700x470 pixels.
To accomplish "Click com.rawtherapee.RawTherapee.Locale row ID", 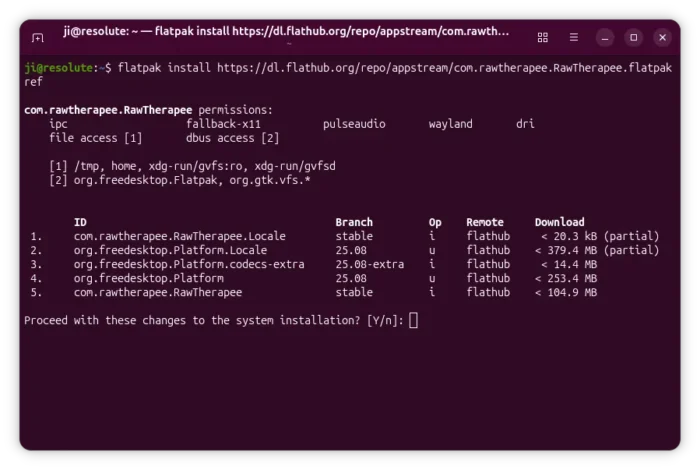I will [x=180, y=236].
